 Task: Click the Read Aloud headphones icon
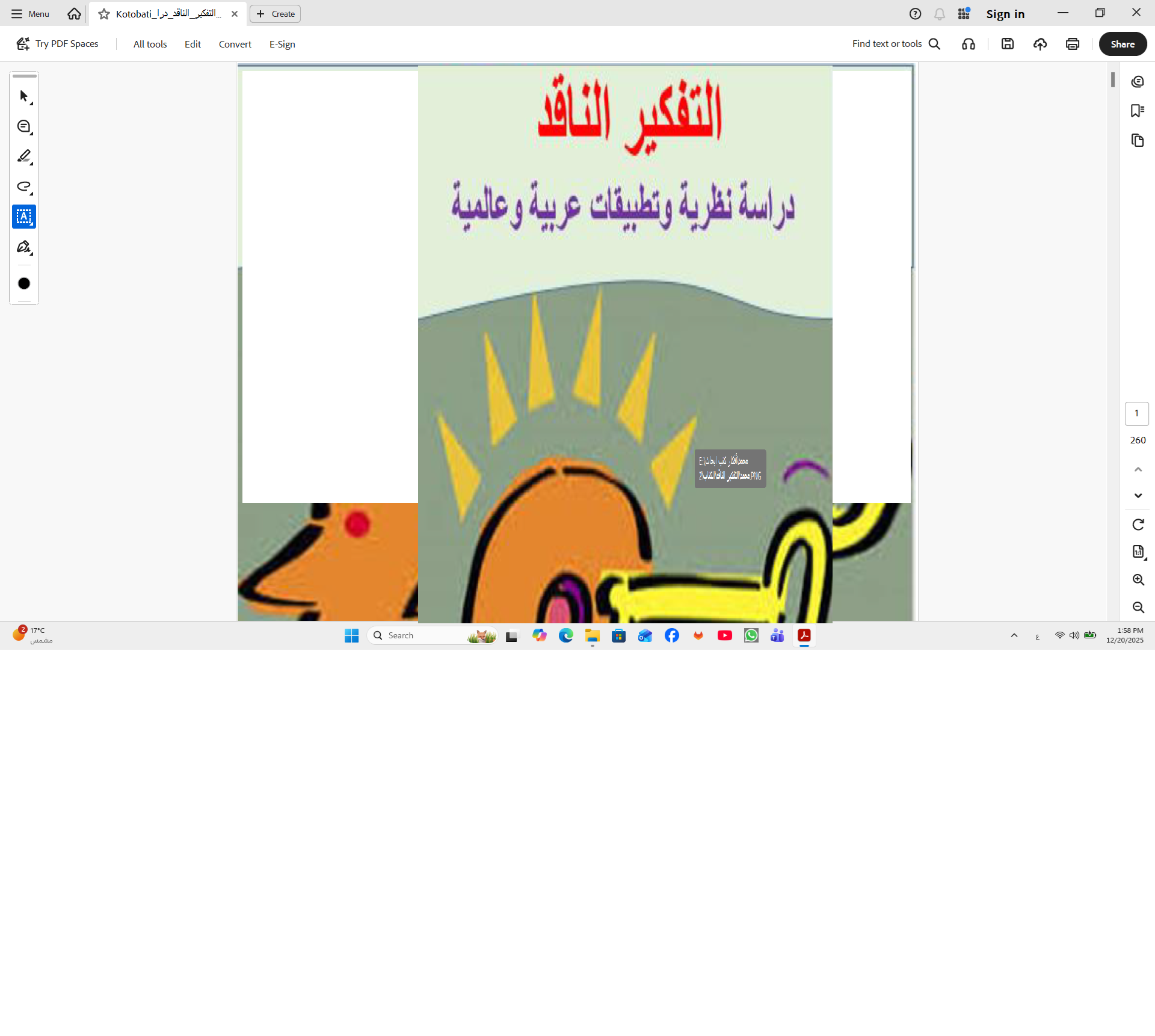[x=969, y=44]
